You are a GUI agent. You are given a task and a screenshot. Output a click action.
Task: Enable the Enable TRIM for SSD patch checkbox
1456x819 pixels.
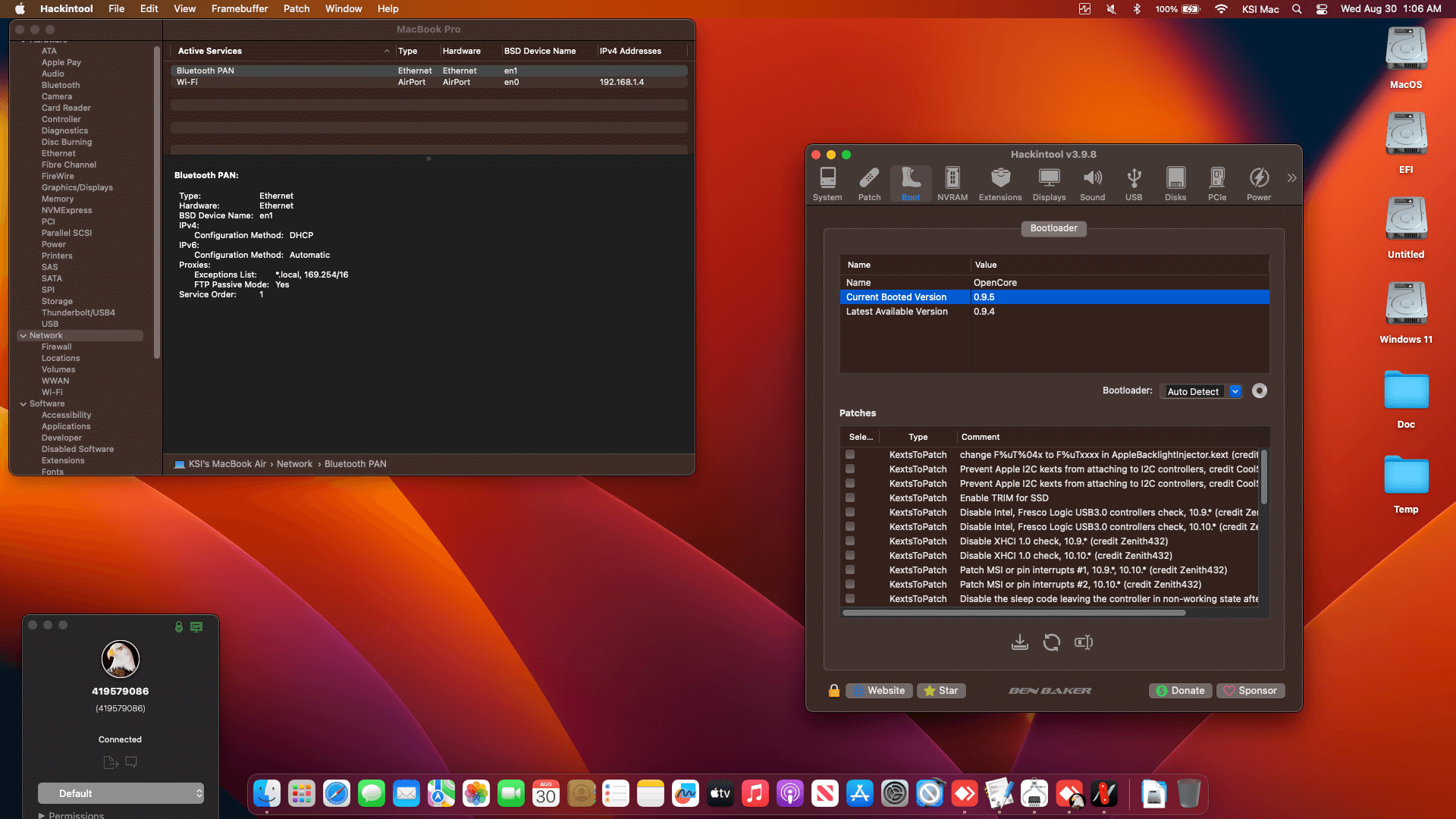click(x=850, y=498)
